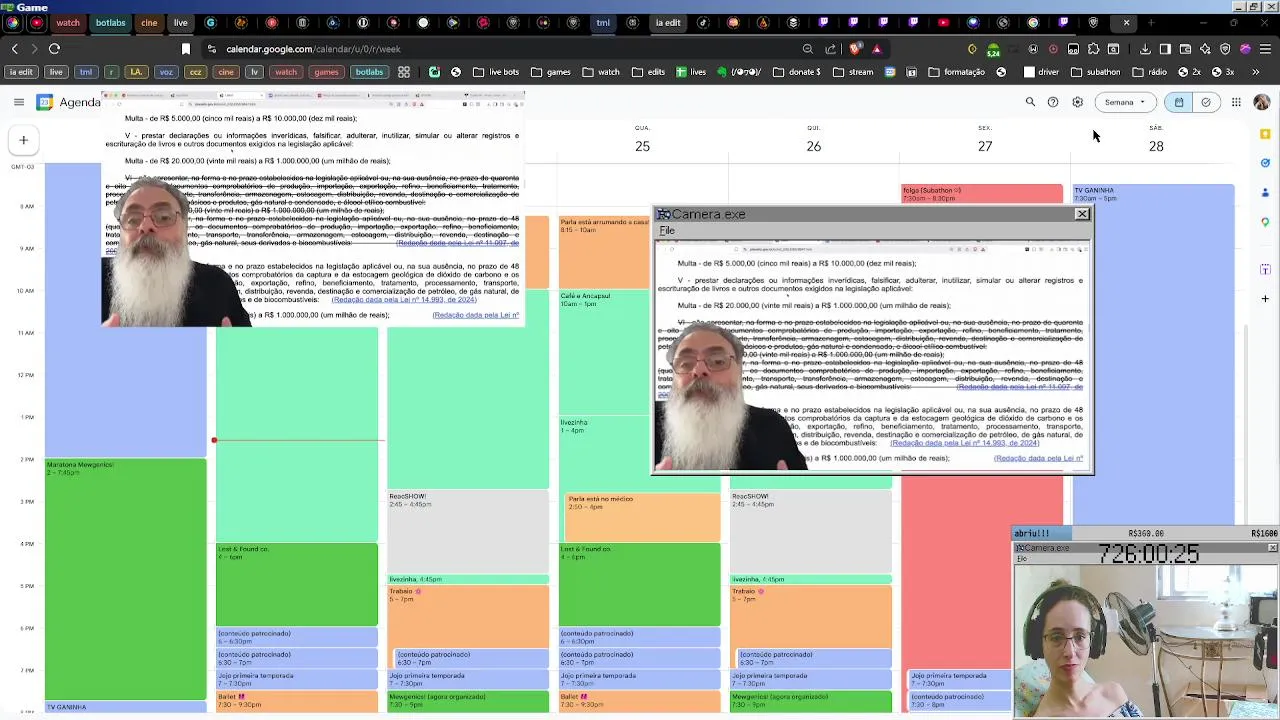
Task: Open the 'Maratona Mewgenics!' event
Action: (x=125, y=580)
